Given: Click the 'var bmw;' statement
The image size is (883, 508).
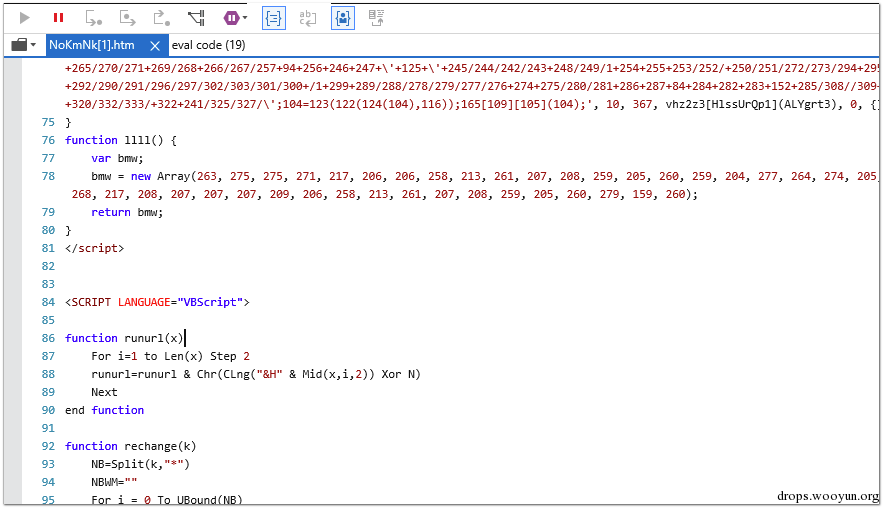Looking at the screenshot, I should pyautogui.click(x=117, y=158).
